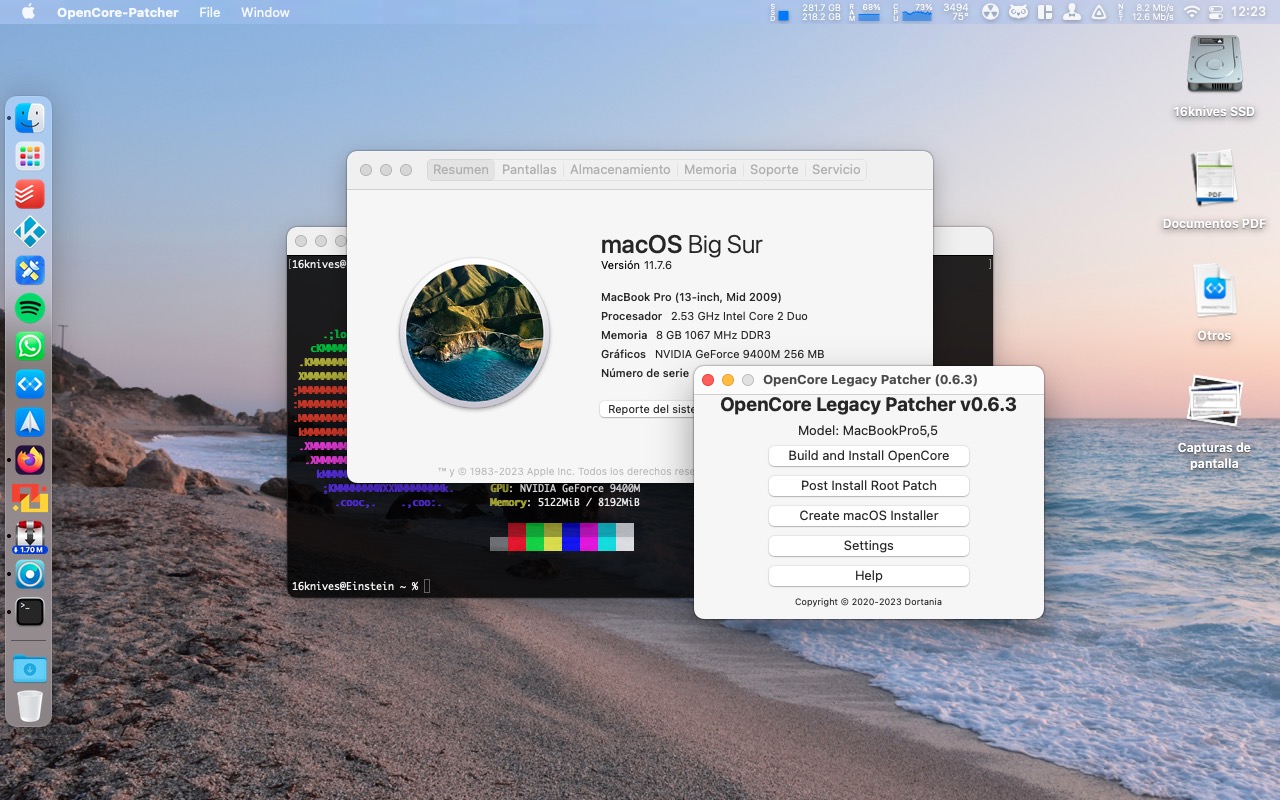Screen dimensions: 1280x800
Task: Open the Apple menu
Action: (28, 12)
